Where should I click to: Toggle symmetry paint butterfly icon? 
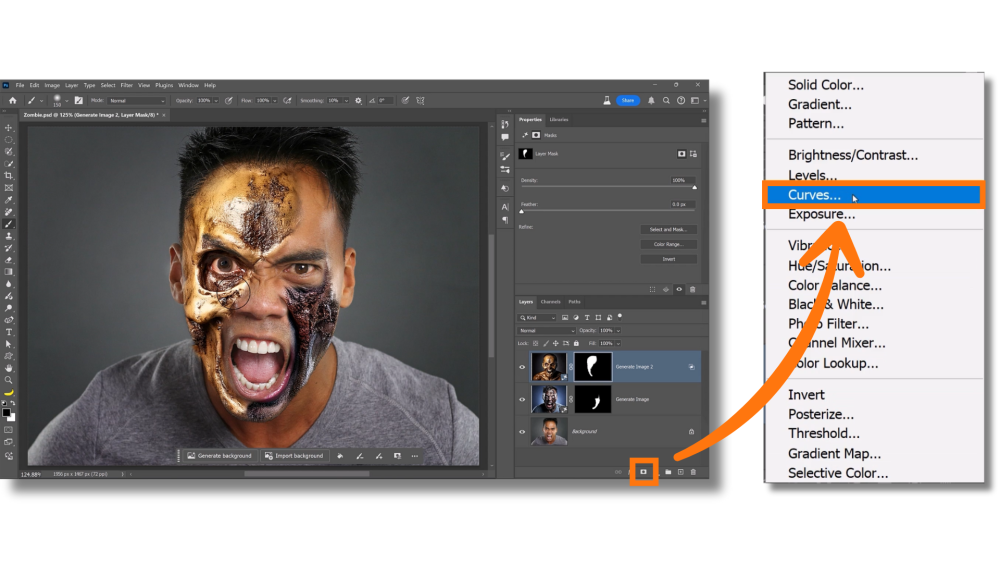(420, 100)
